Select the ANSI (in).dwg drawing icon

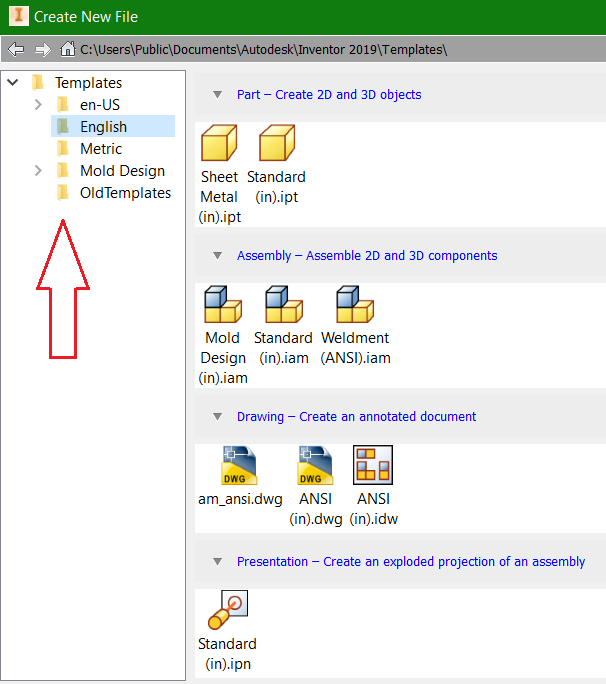pos(315,465)
